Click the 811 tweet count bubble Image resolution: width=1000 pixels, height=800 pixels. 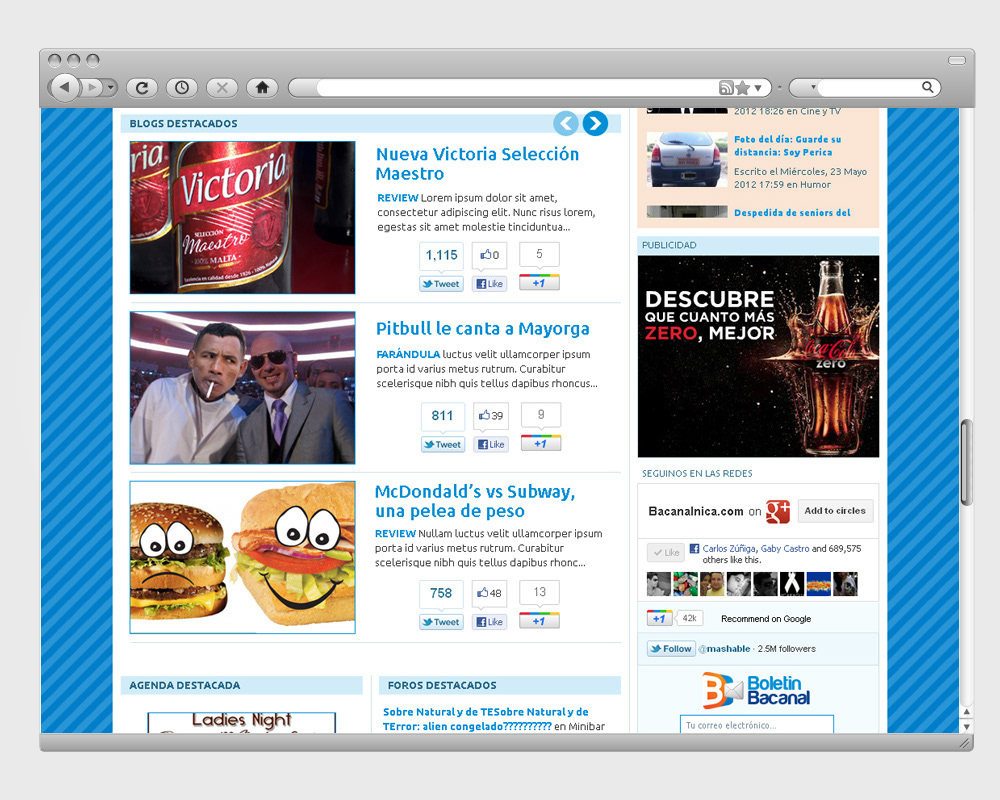(x=443, y=417)
